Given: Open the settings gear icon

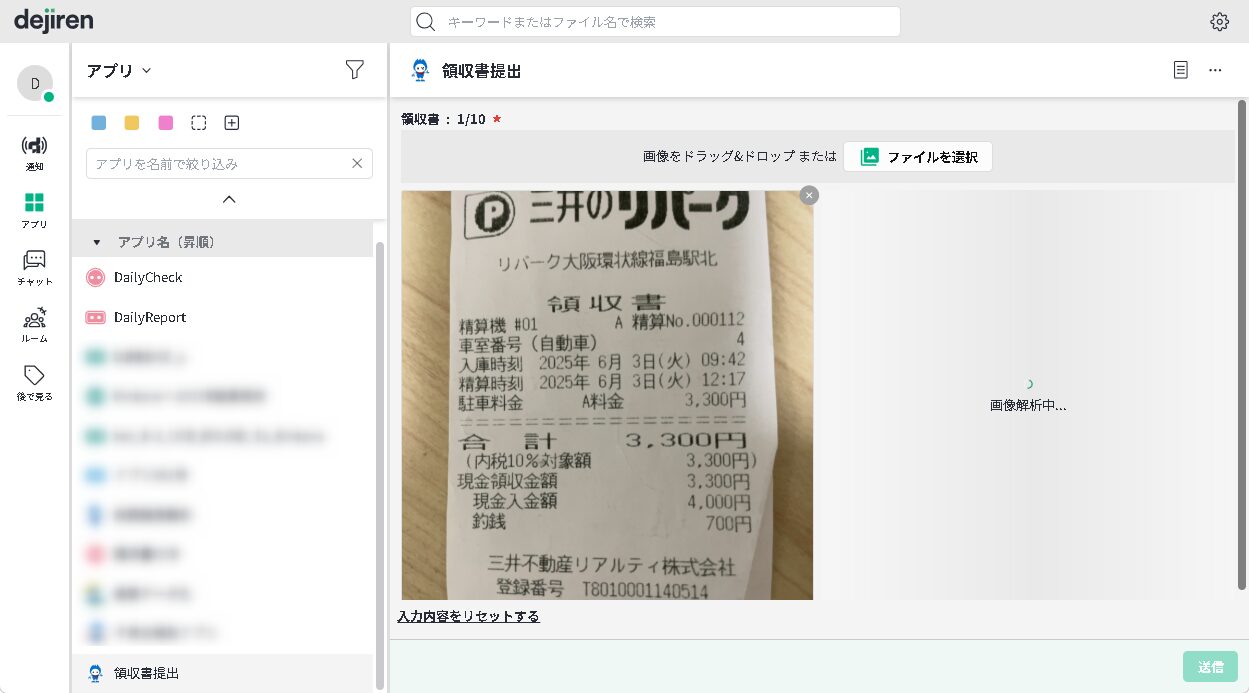Looking at the screenshot, I should click(x=1219, y=22).
